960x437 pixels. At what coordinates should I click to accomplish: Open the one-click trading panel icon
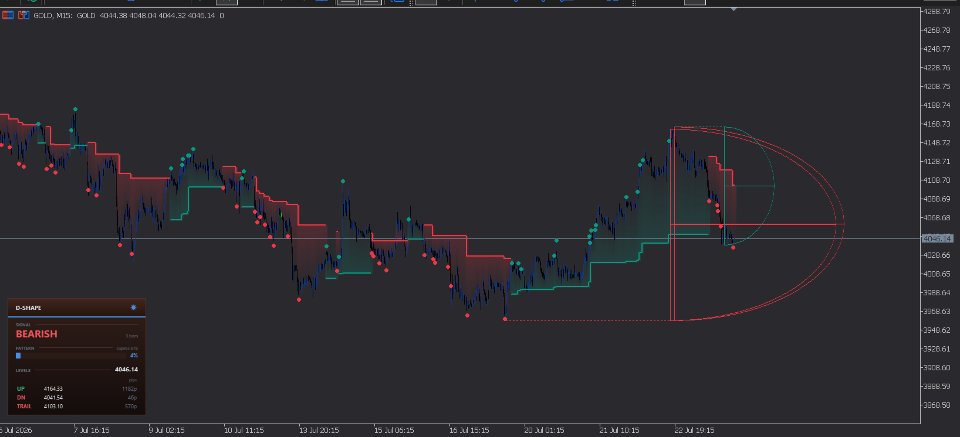pyautogui.click(x=8, y=15)
